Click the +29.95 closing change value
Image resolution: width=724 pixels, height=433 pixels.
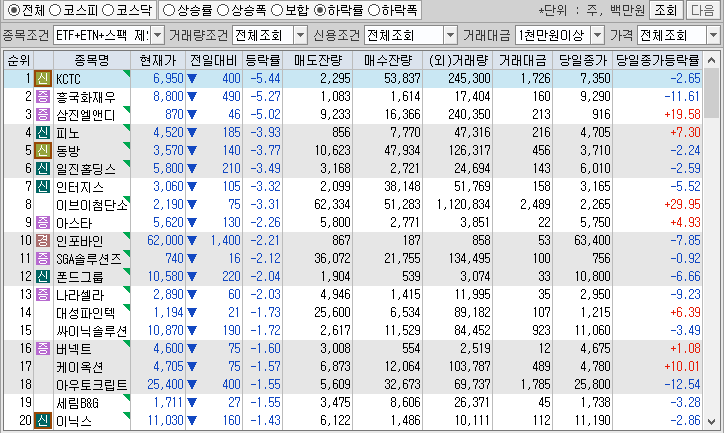(682, 204)
